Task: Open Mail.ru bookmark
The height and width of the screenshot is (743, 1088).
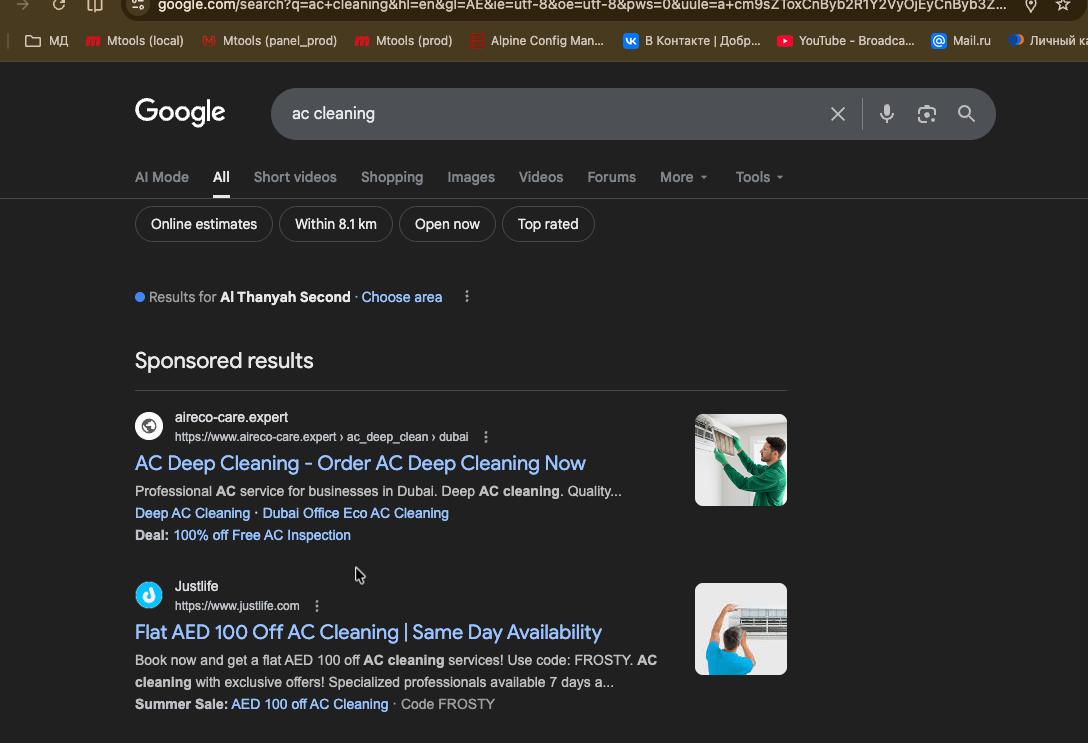Action: 961,41
